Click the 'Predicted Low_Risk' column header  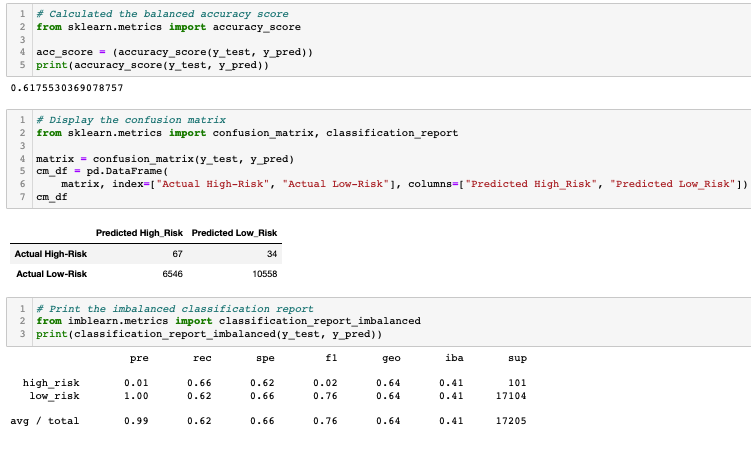coord(234,233)
